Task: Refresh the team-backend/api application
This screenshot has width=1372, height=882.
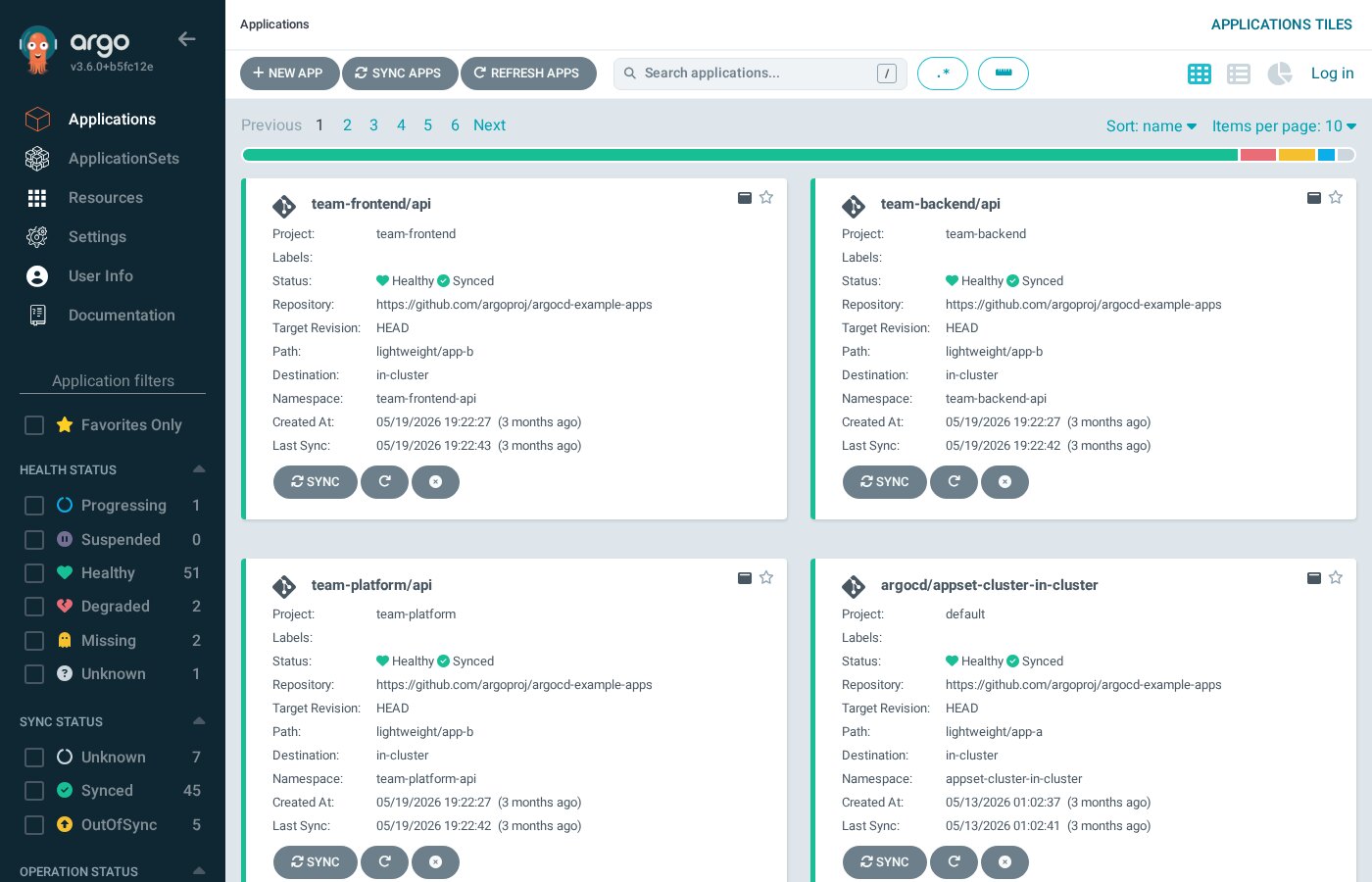Action: pyautogui.click(x=955, y=482)
